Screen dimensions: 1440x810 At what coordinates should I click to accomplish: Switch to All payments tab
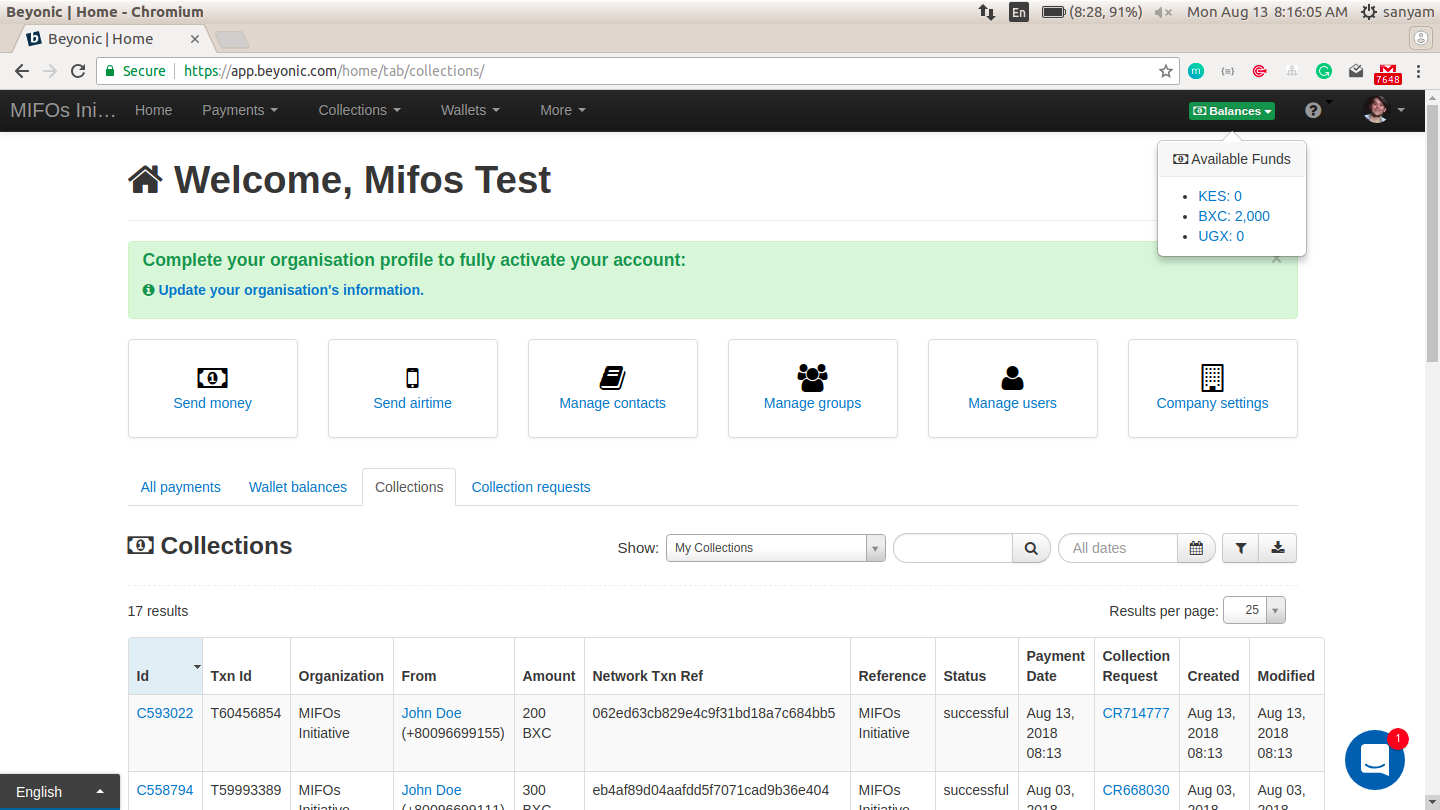tap(181, 487)
